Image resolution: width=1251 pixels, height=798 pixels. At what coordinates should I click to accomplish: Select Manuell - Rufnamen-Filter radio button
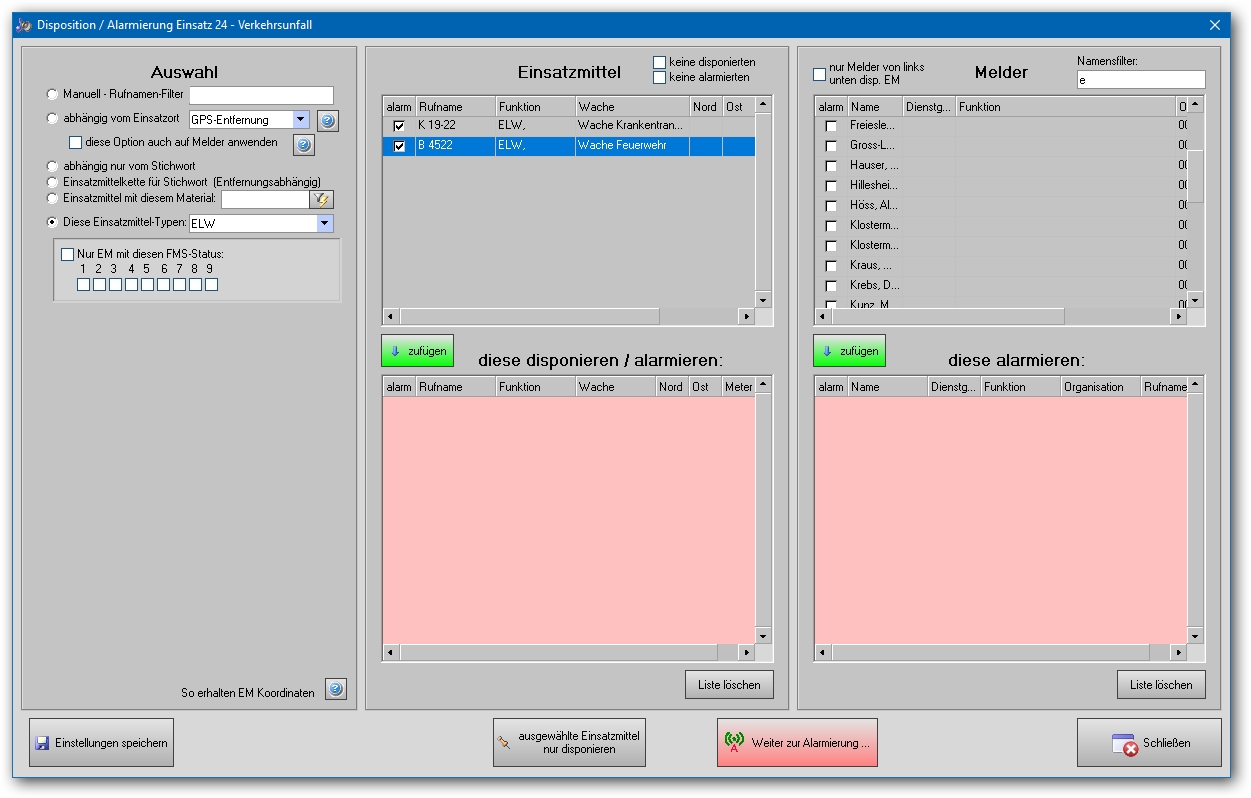pyautogui.click(x=52, y=95)
